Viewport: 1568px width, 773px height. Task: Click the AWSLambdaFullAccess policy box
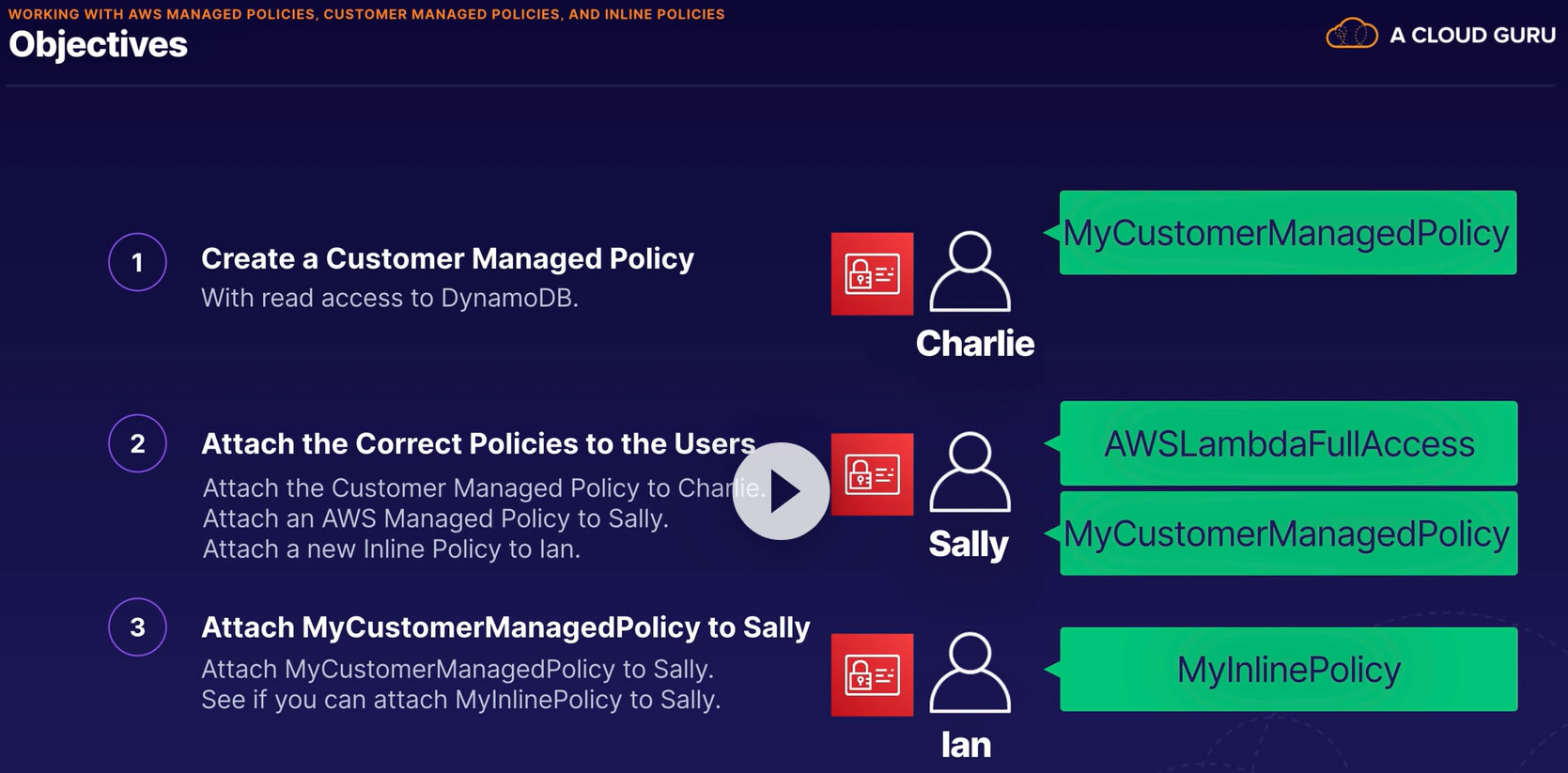[1288, 443]
